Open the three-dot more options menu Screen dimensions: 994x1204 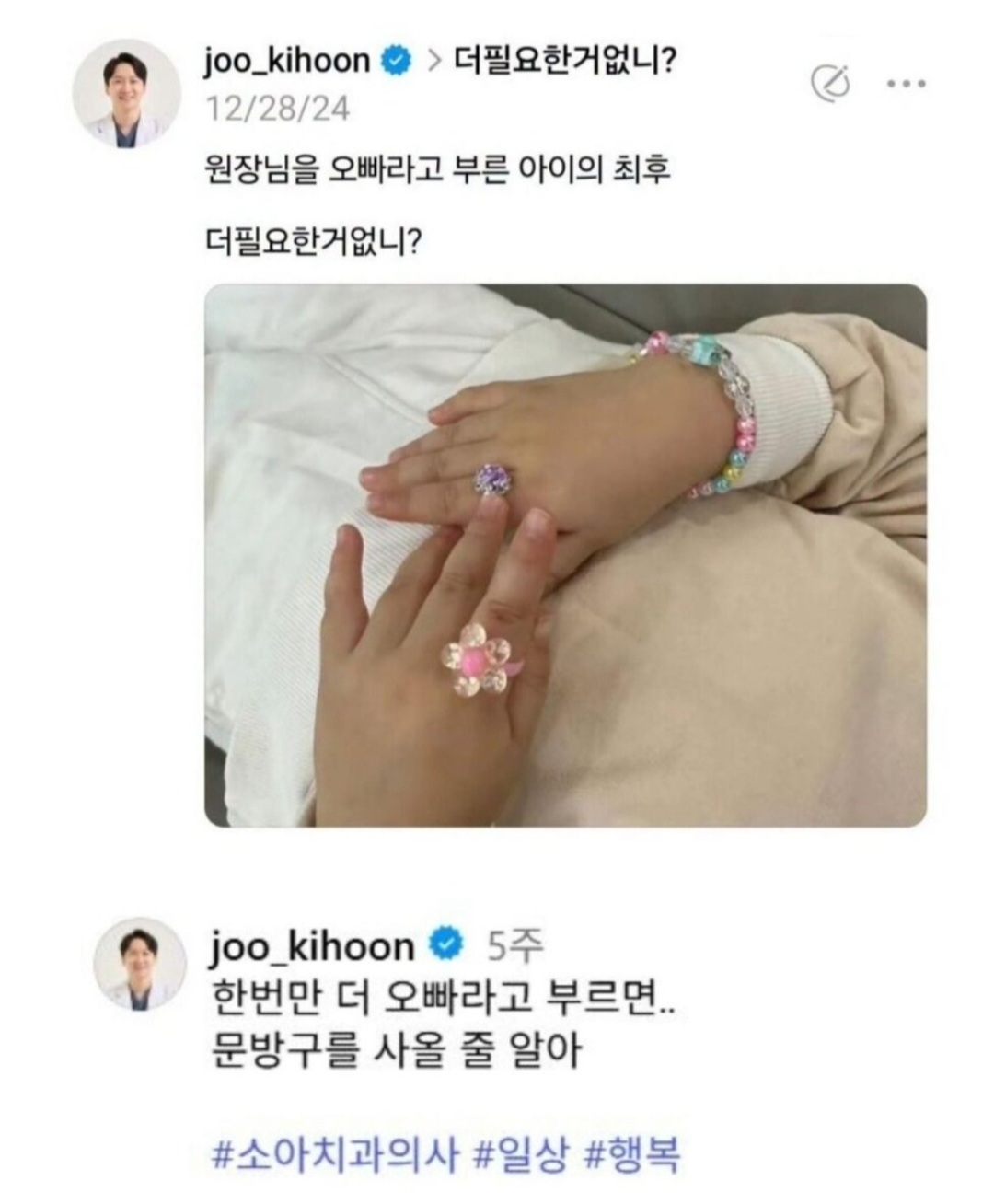(906, 84)
